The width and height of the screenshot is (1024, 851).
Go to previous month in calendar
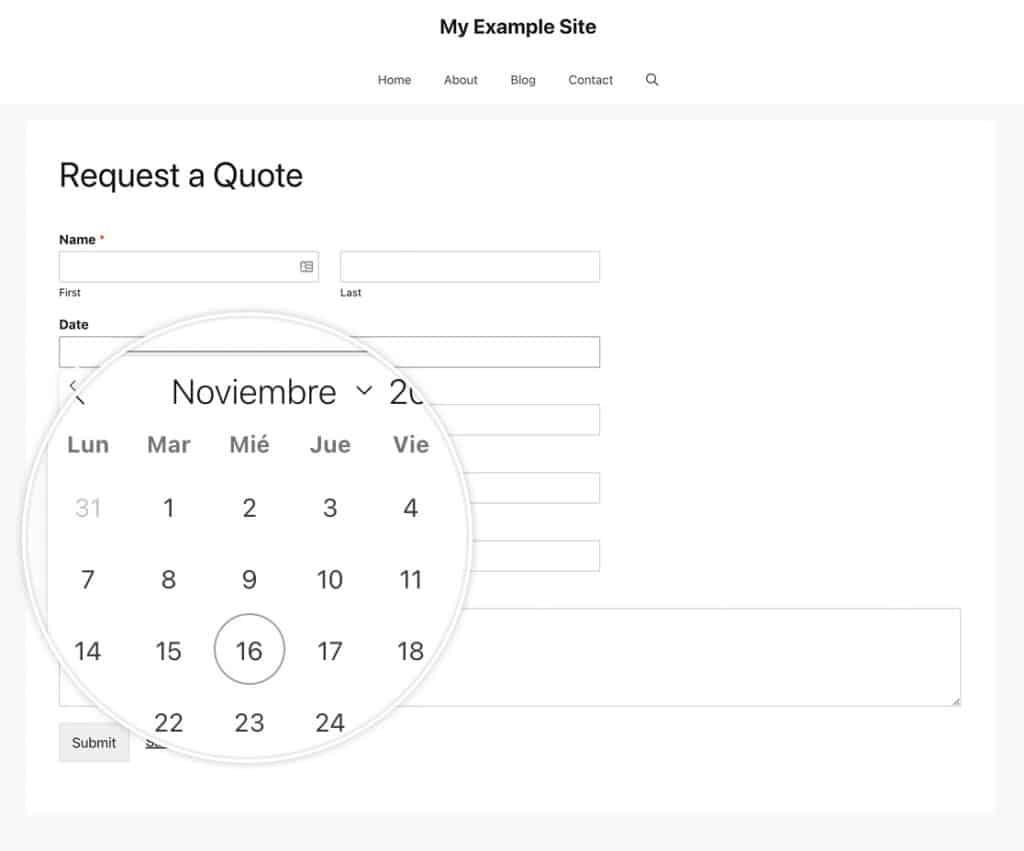point(78,393)
